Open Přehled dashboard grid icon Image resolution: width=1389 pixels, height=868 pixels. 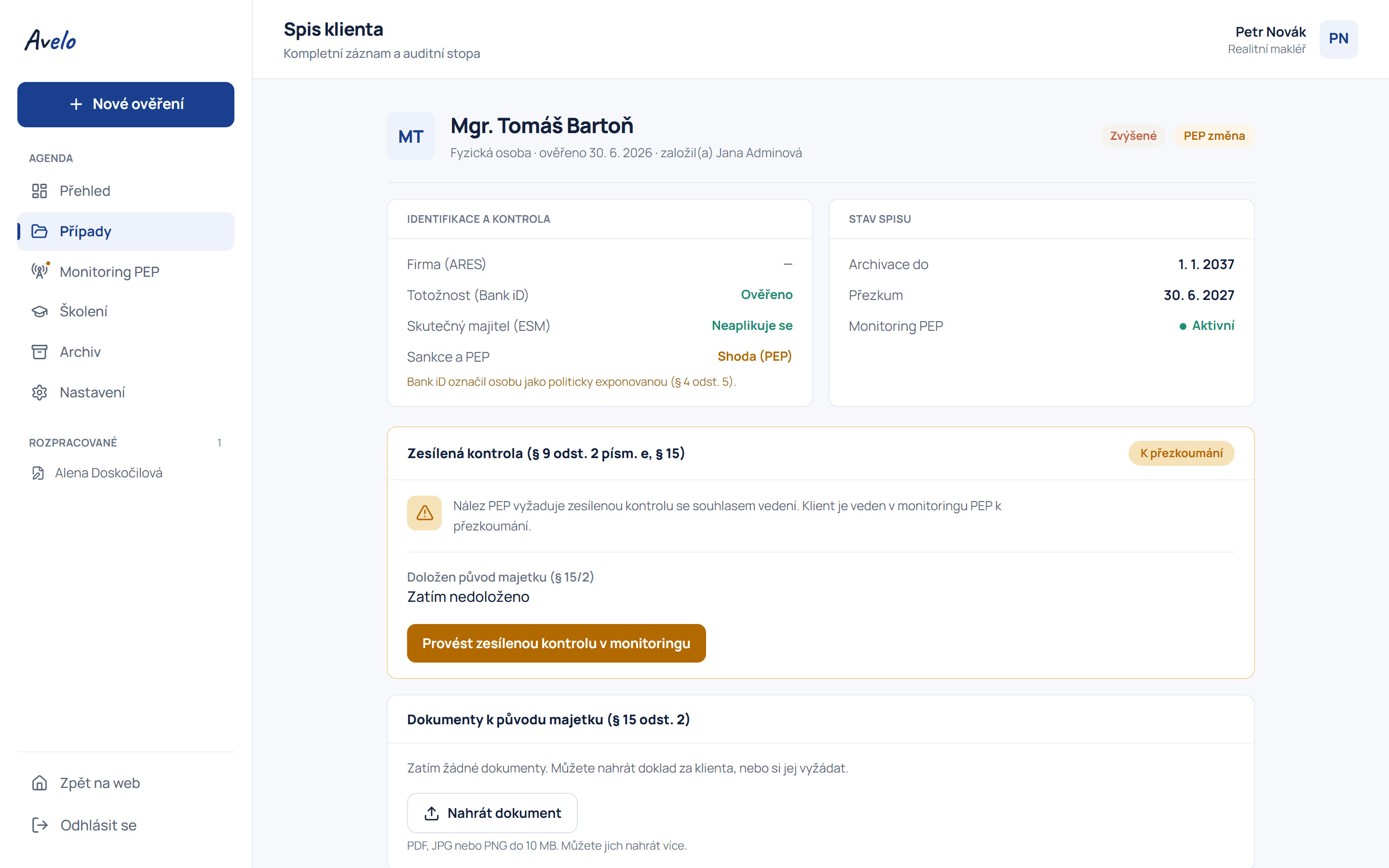(x=39, y=191)
